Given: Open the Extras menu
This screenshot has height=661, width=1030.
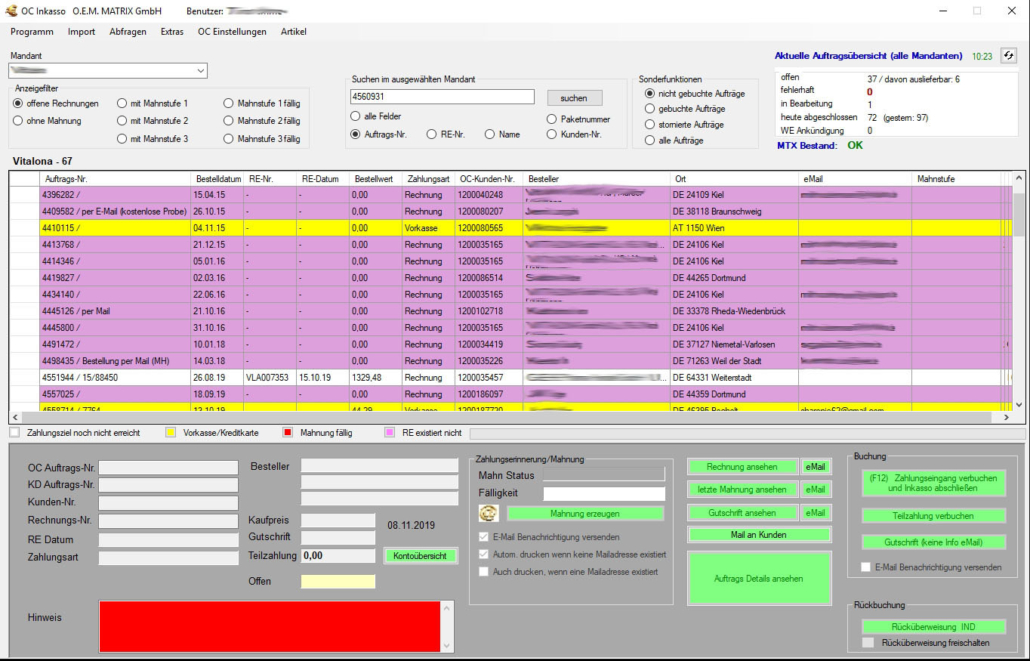Looking at the screenshot, I should click(x=172, y=32).
